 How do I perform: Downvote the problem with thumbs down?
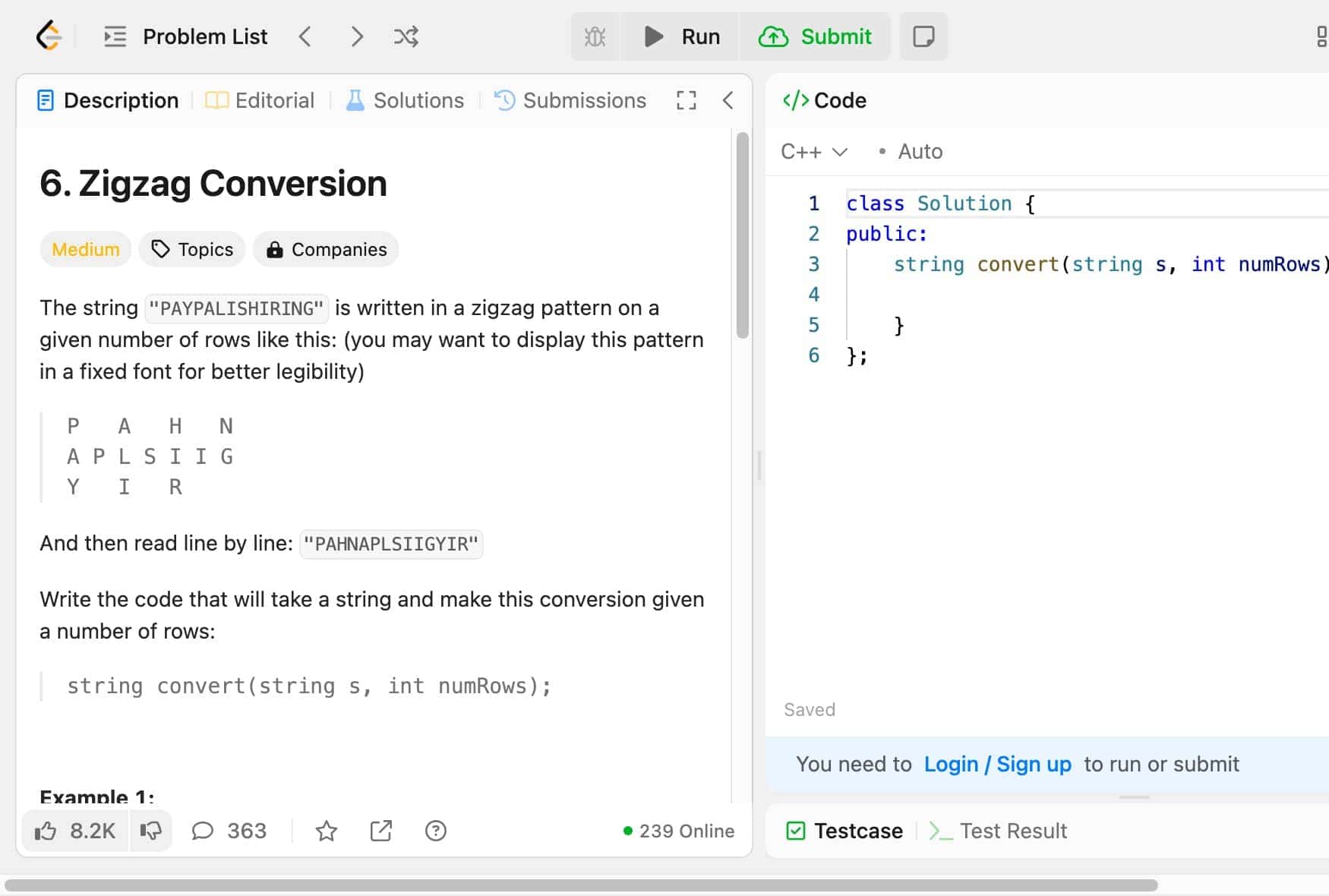click(150, 831)
